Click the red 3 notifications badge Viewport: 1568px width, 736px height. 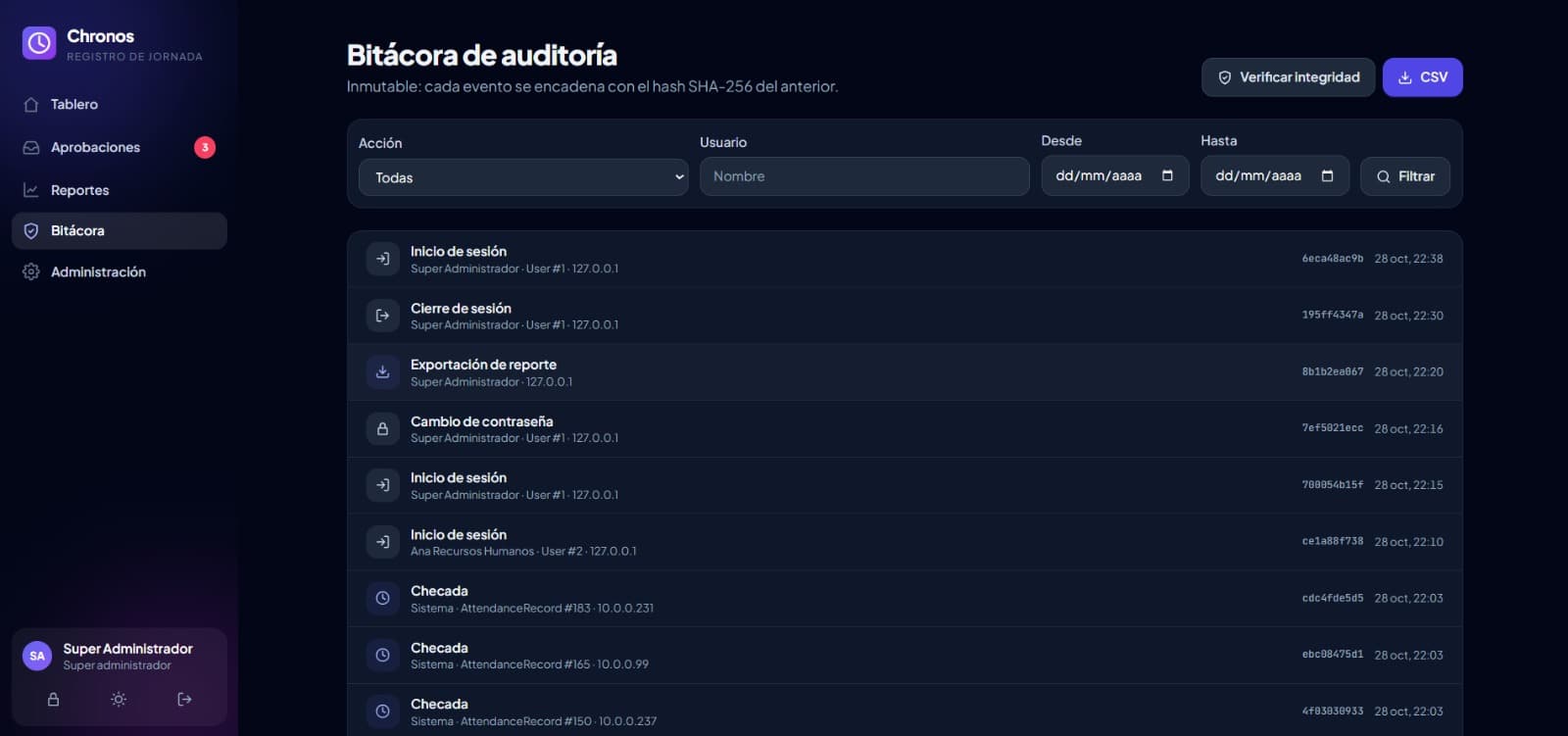(x=205, y=147)
